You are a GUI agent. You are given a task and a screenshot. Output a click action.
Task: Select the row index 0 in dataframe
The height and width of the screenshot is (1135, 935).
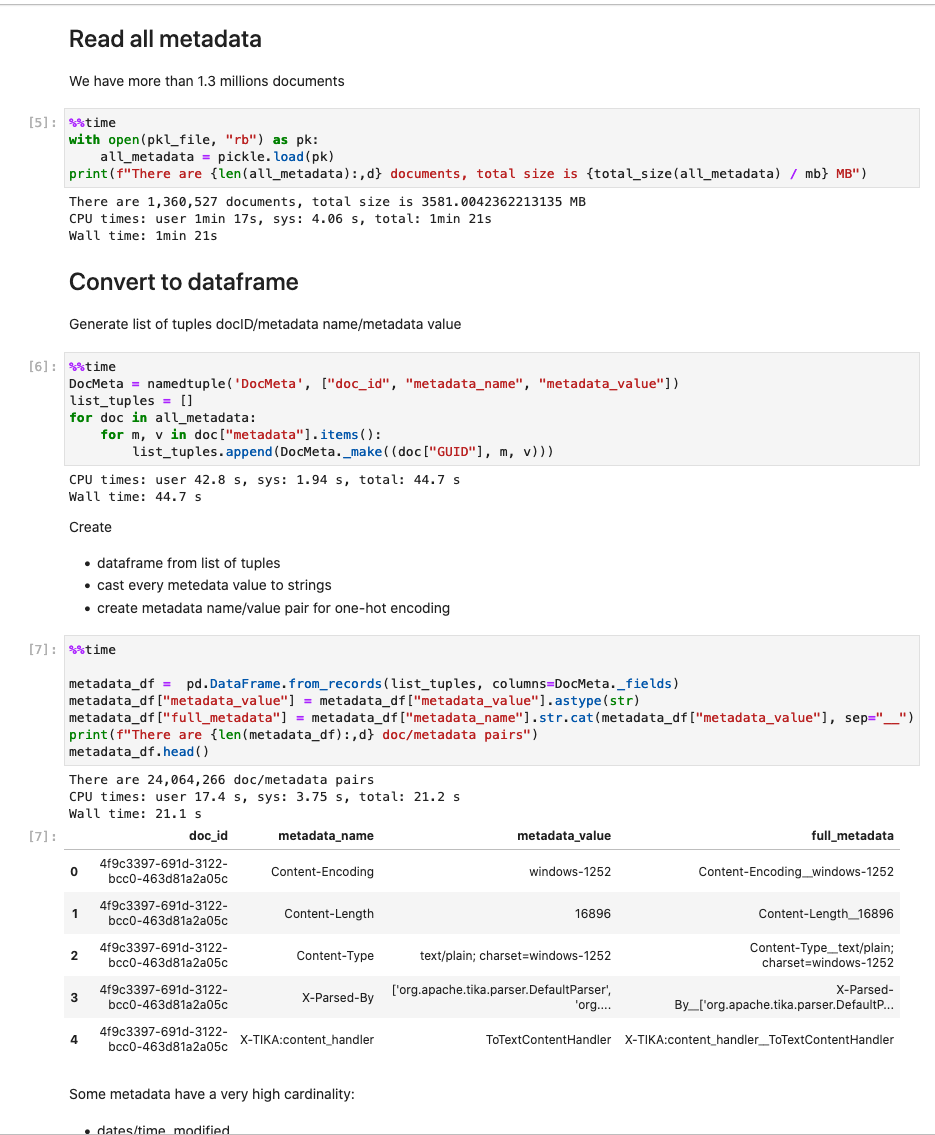(x=74, y=872)
